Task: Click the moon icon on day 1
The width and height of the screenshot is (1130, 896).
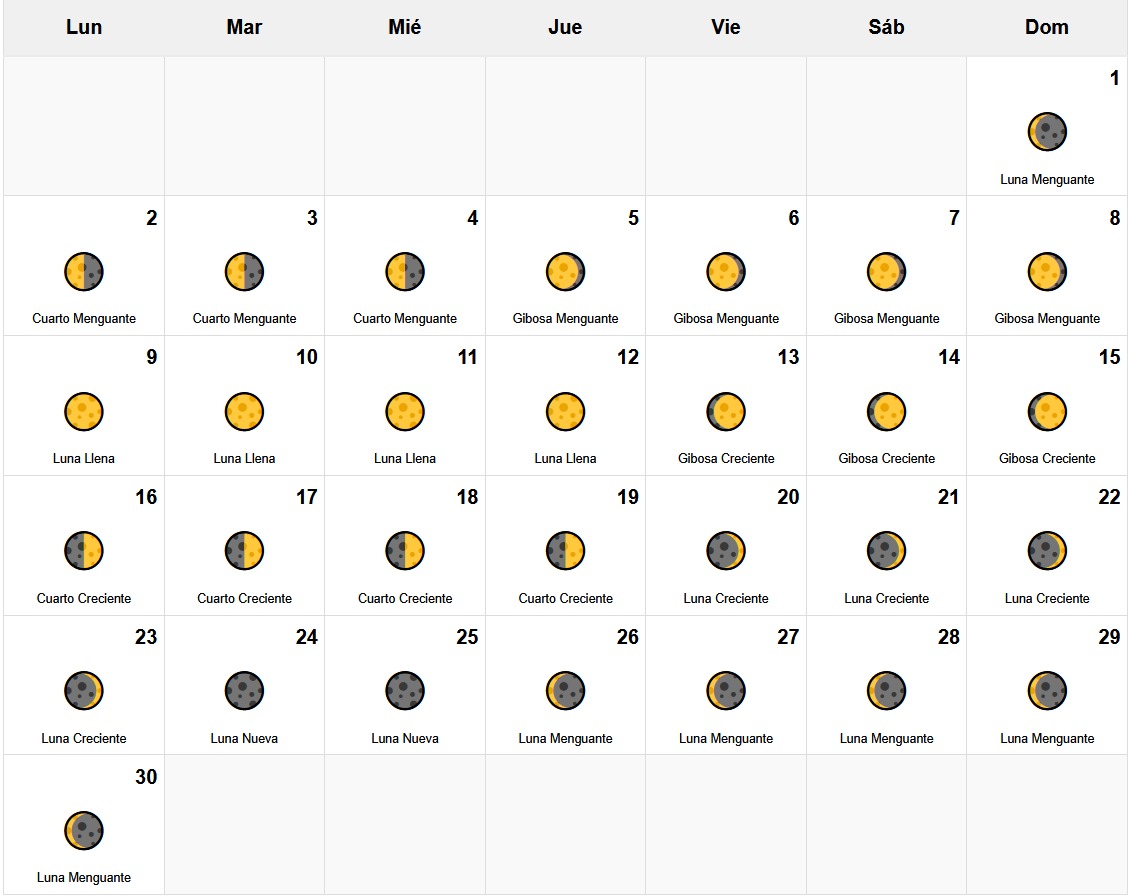Action: 1047,132
